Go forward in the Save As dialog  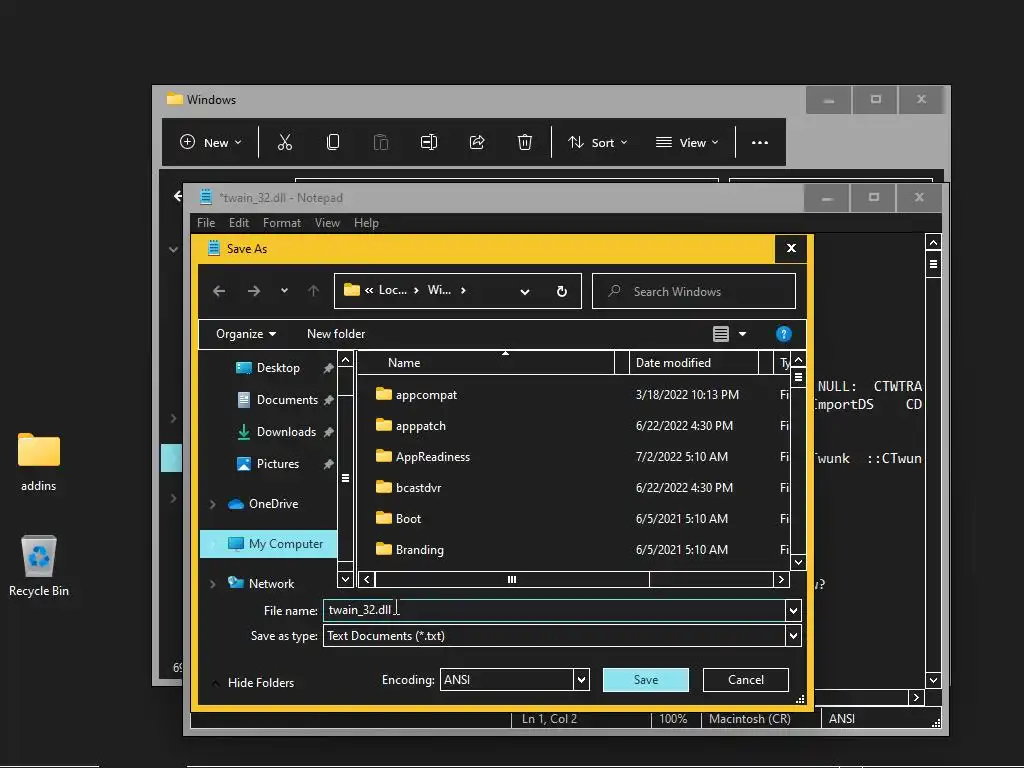point(254,291)
